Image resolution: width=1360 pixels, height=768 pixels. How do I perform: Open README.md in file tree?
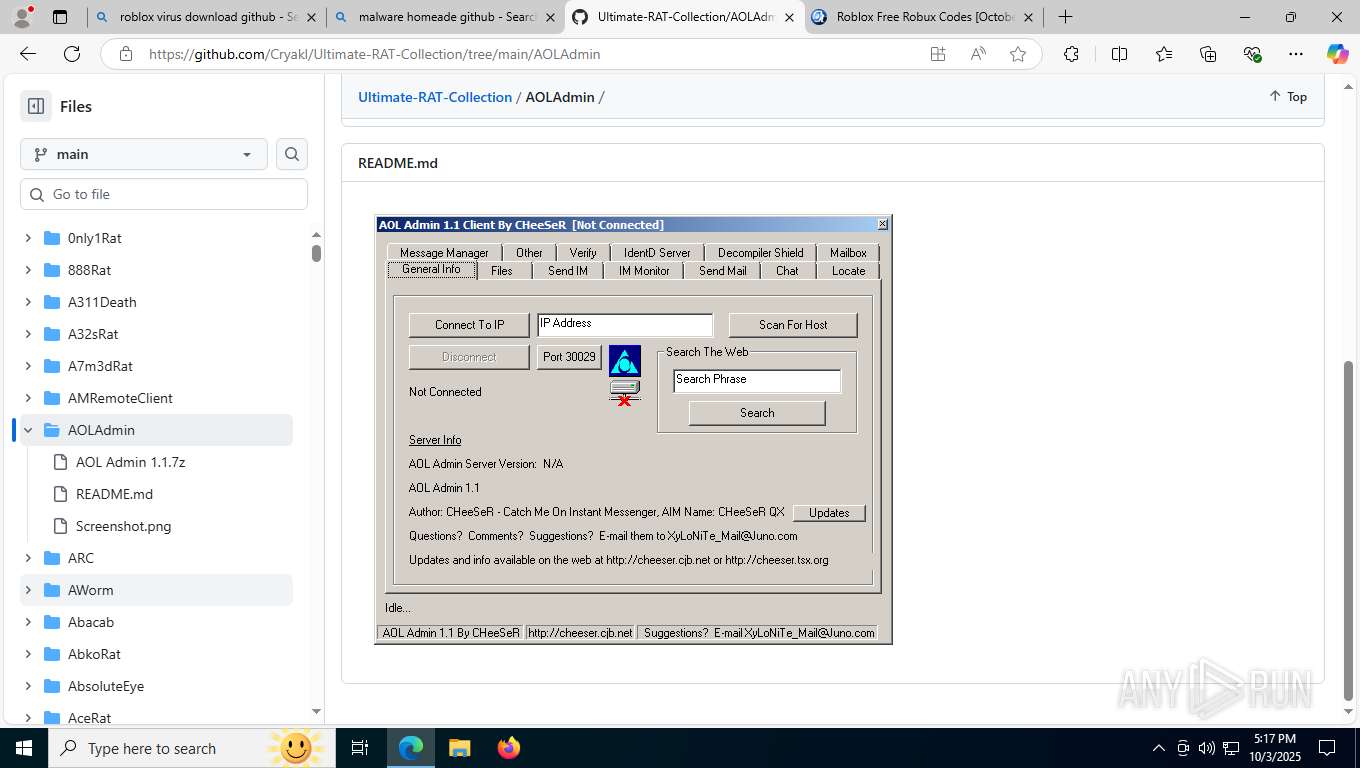pyautogui.click(x=114, y=494)
